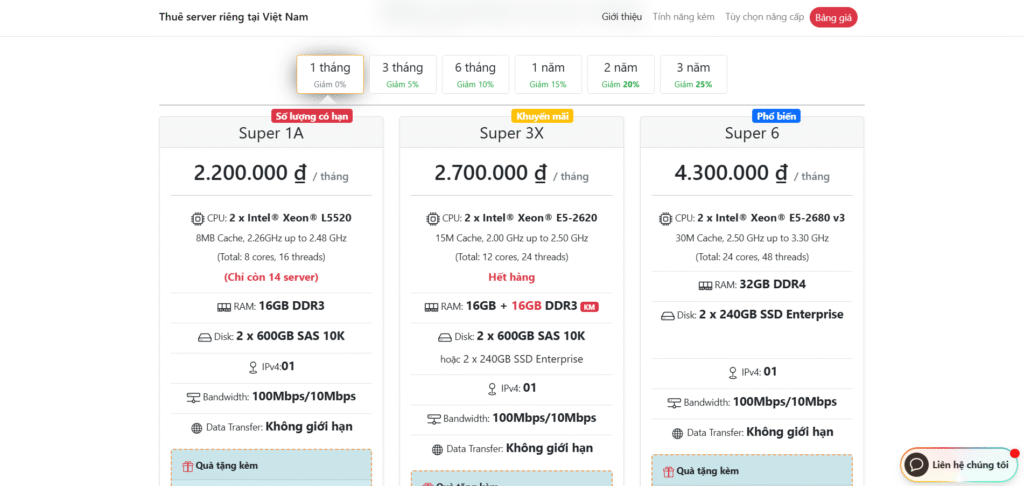Image resolution: width=1024 pixels, height=486 pixels.
Task: Click the IPv4 location icon in Super 1A
Action: [x=253, y=367]
